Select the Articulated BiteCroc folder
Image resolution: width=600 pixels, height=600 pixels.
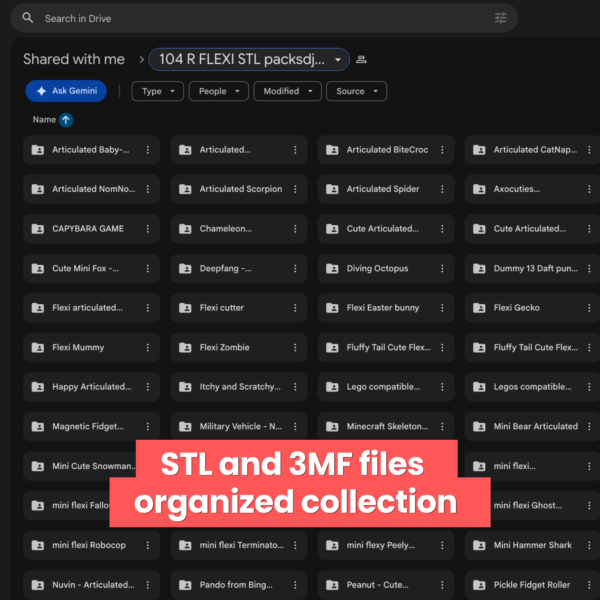[x=386, y=150]
